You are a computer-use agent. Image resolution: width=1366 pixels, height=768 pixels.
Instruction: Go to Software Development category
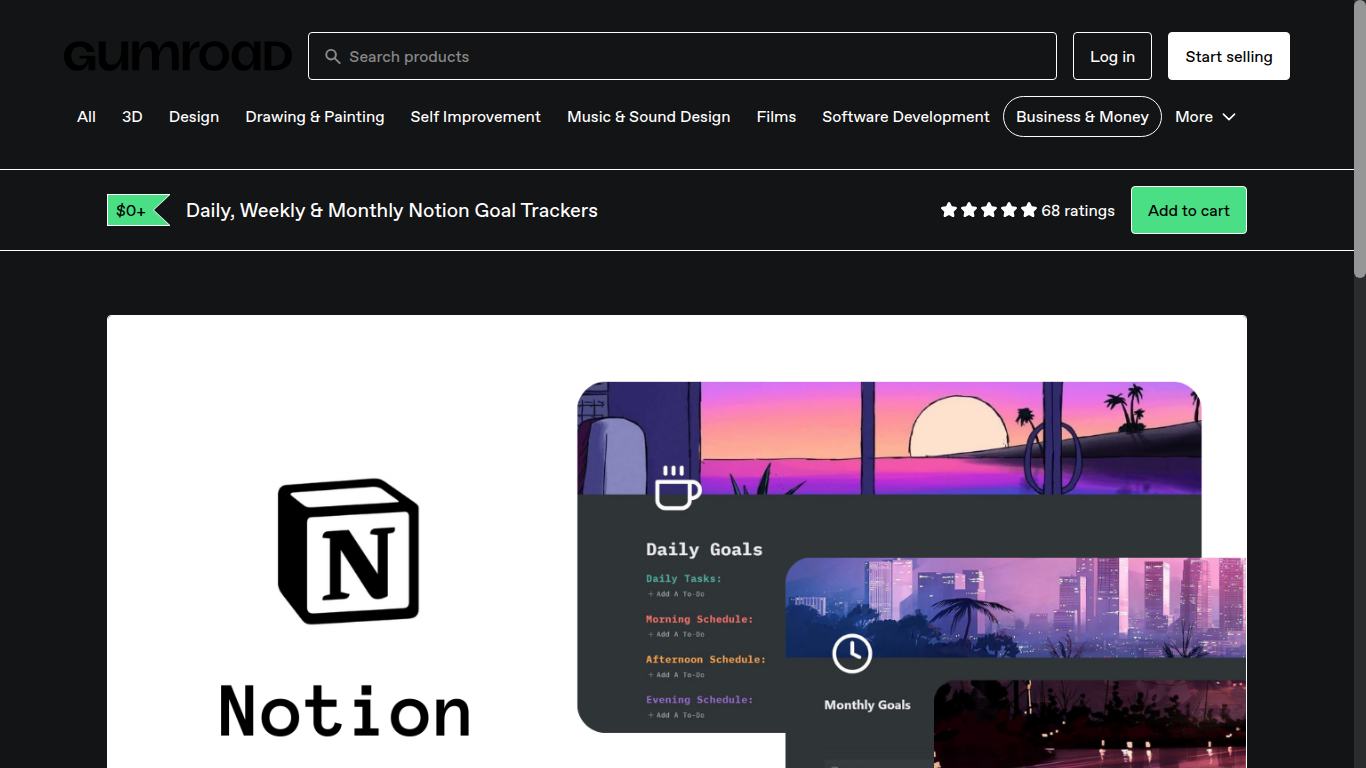click(906, 117)
